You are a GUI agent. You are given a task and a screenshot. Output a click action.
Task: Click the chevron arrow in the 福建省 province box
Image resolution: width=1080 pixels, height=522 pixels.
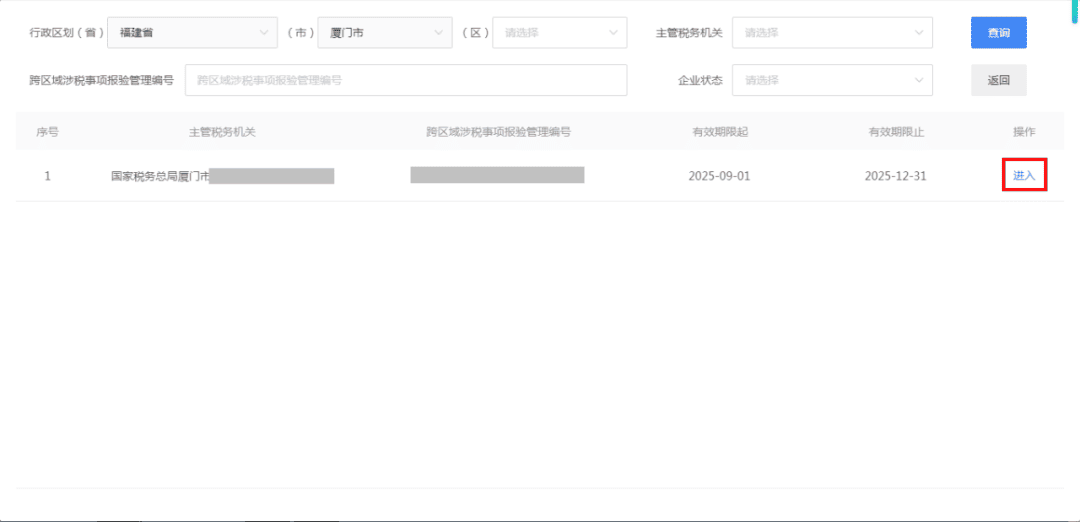click(x=264, y=33)
